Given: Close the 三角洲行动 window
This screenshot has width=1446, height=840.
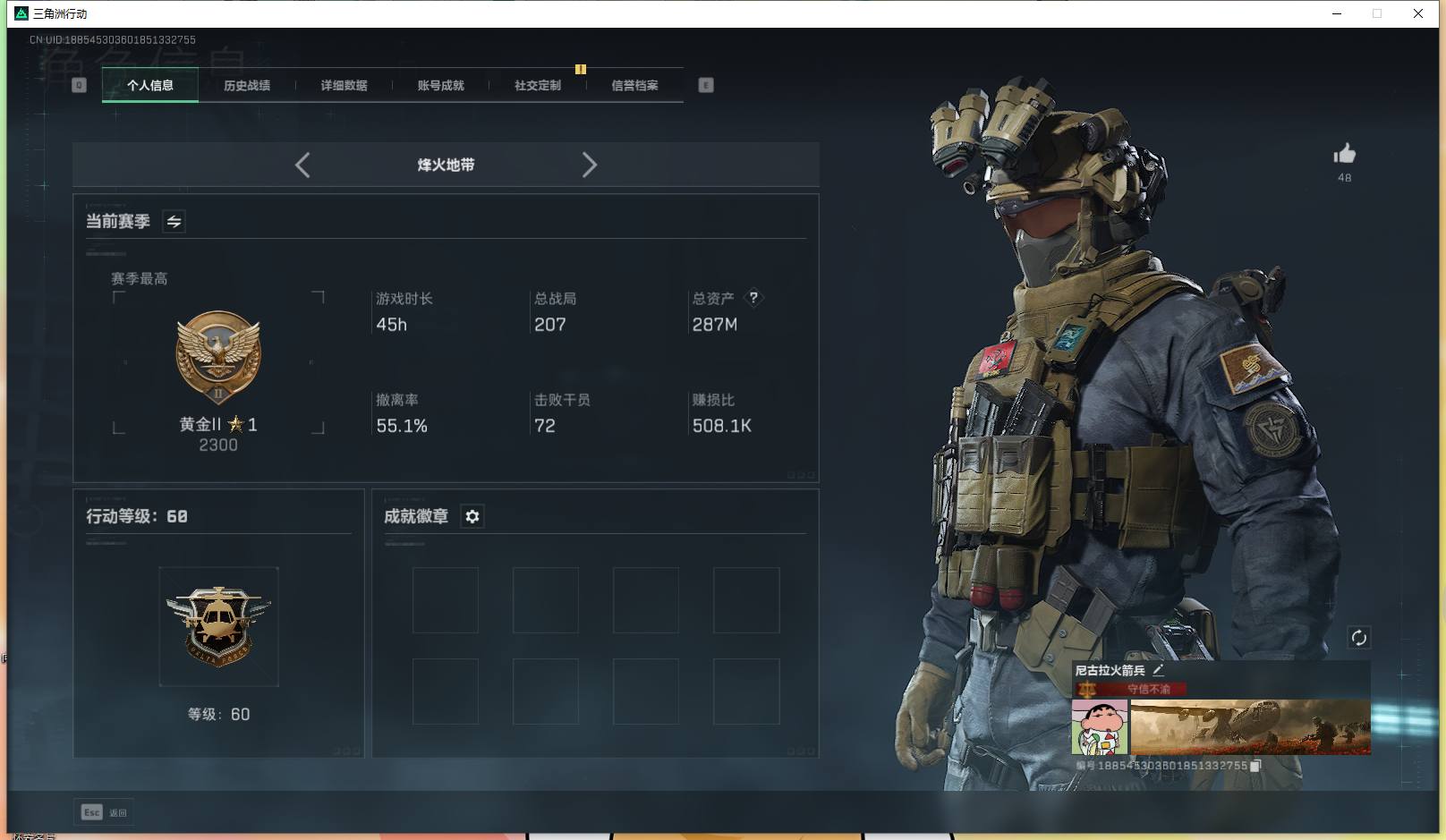Looking at the screenshot, I should click(x=1418, y=13).
